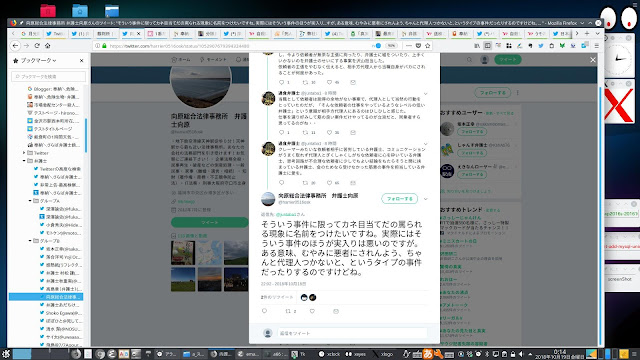Reload the current page
Screen dimensions: 640x360
click(37, 46)
